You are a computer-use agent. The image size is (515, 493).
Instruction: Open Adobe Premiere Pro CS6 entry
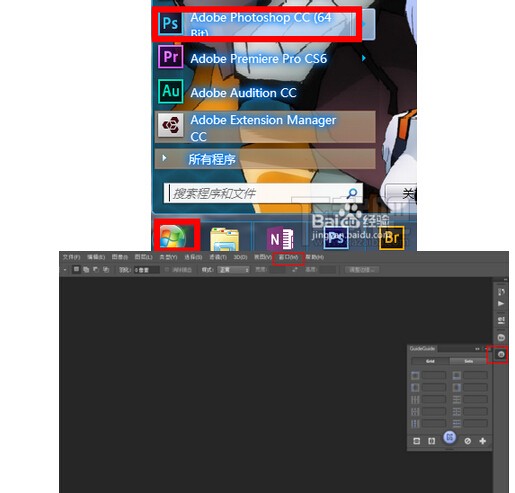coord(257,58)
